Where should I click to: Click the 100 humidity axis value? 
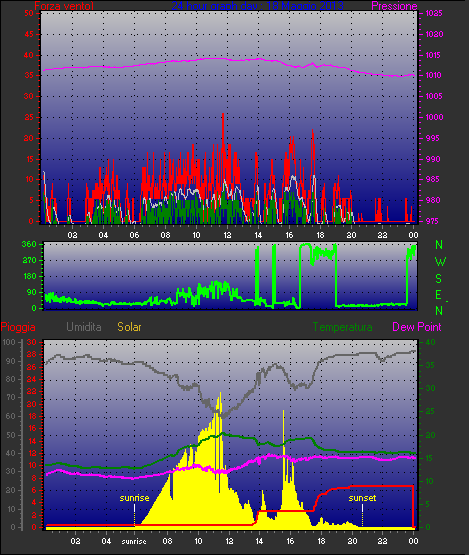click(8, 342)
